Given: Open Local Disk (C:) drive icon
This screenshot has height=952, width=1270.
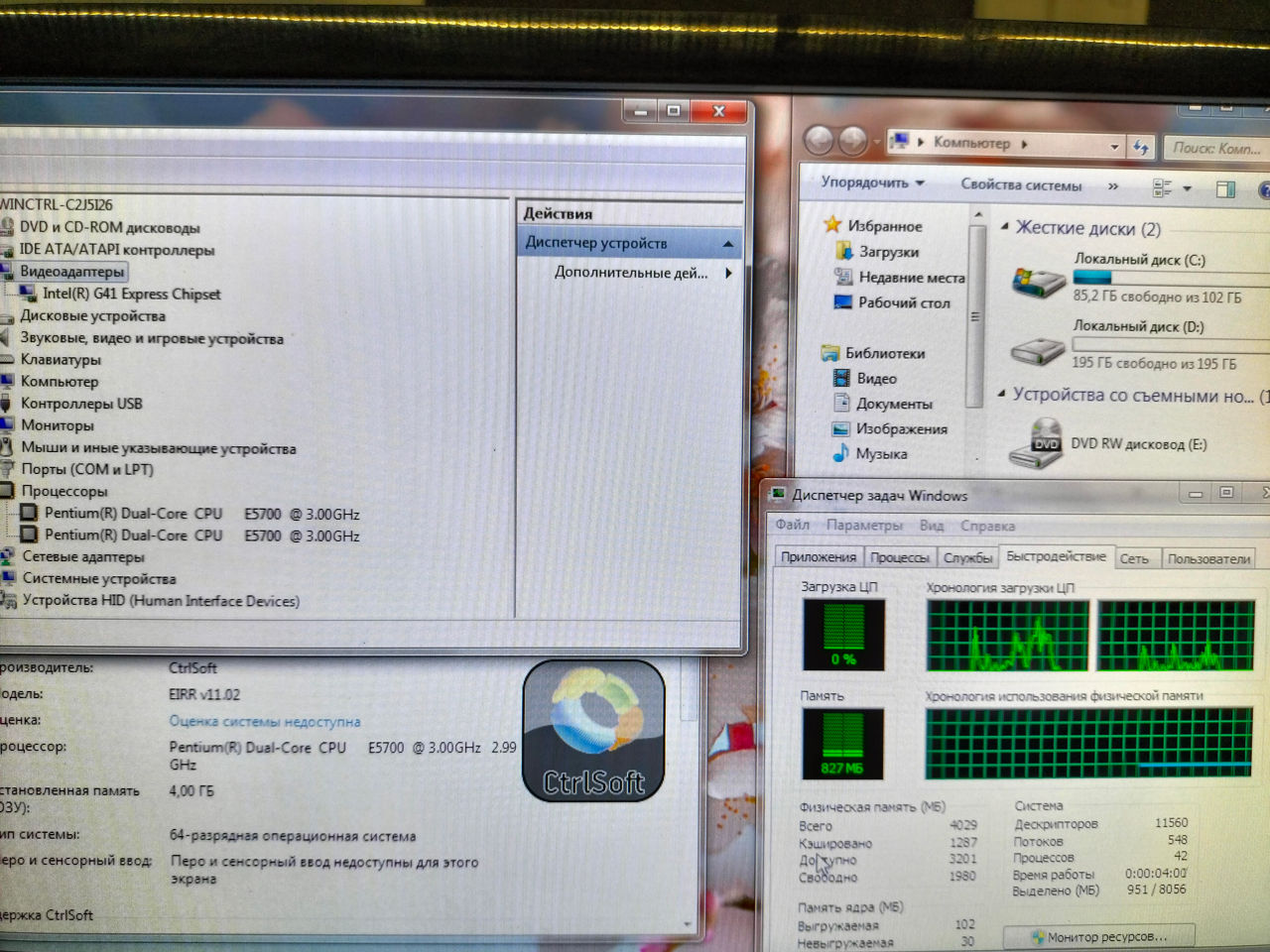Looking at the screenshot, I should [1038, 282].
